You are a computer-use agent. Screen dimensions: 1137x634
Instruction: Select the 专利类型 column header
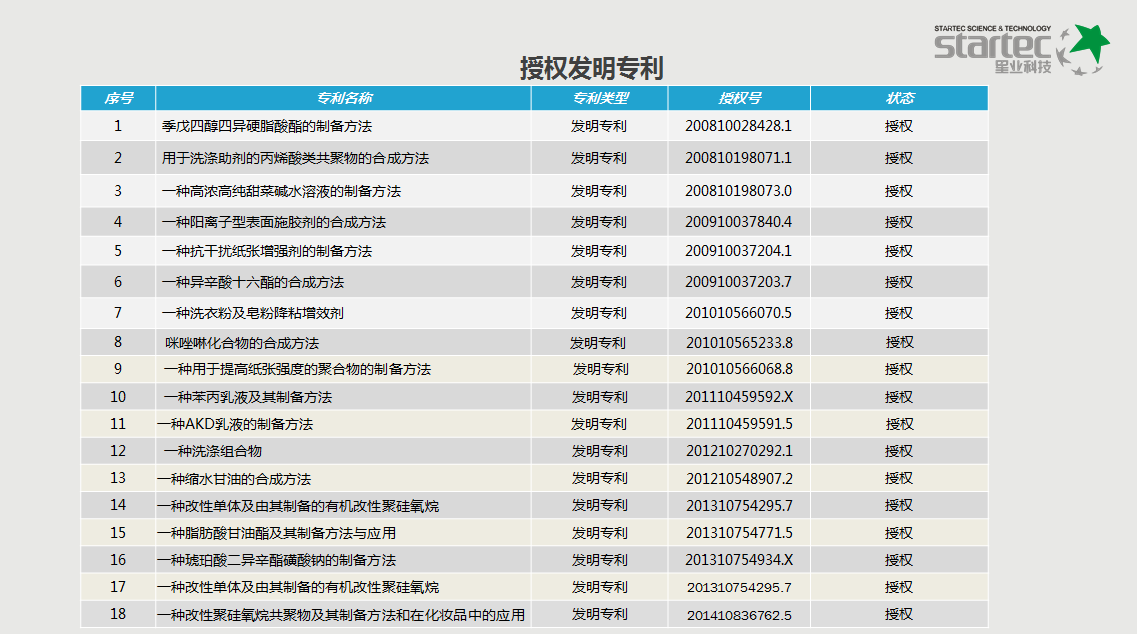click(600, 98)
